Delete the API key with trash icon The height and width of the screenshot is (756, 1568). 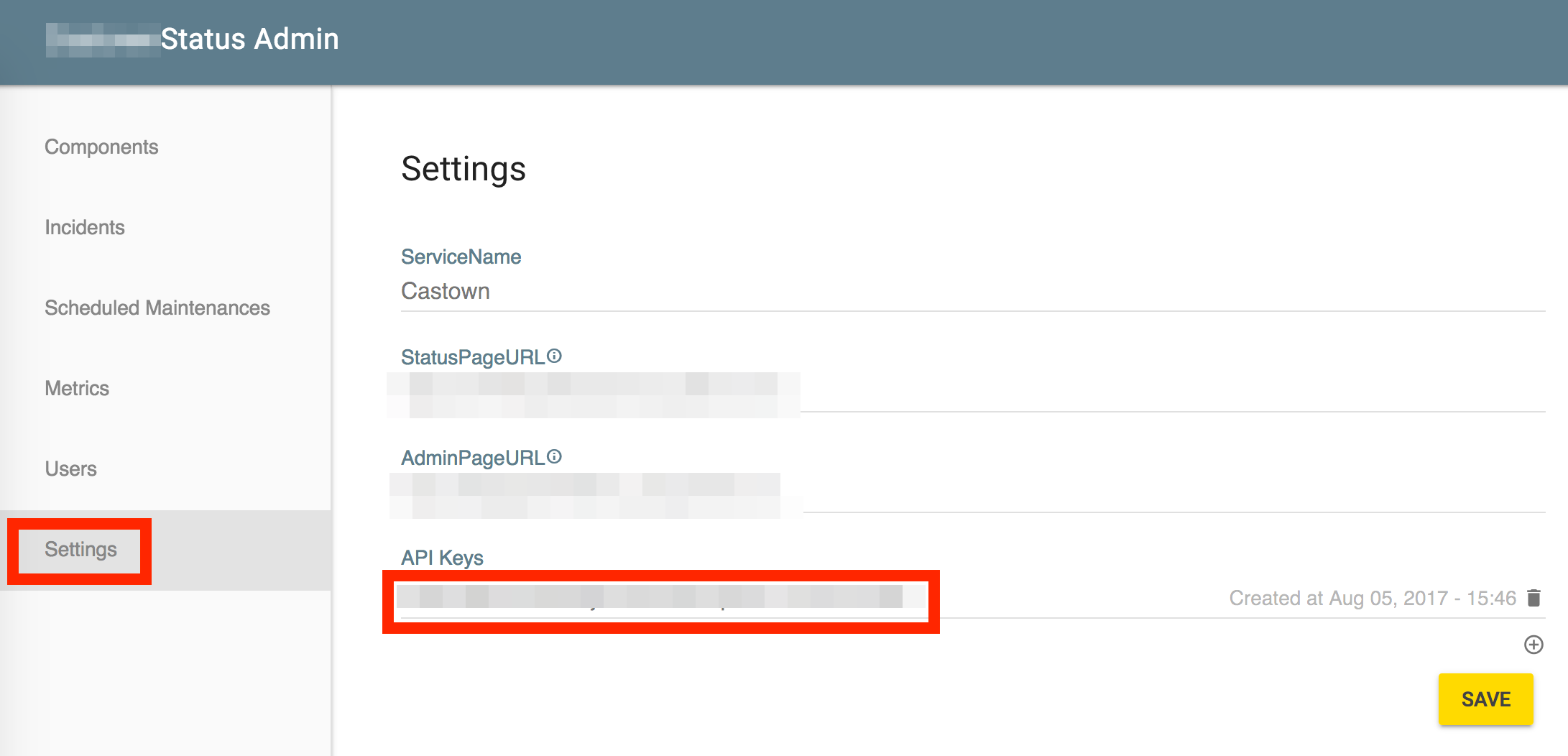coord(1534,598)
